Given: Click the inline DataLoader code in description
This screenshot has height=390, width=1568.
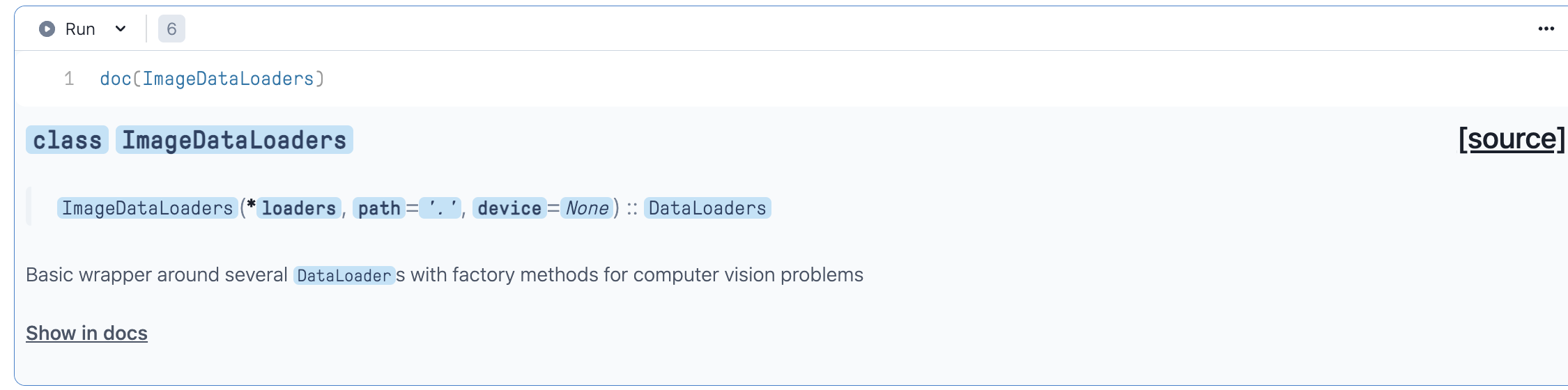Looking at the screenshot, I should (x=344, y=276).
